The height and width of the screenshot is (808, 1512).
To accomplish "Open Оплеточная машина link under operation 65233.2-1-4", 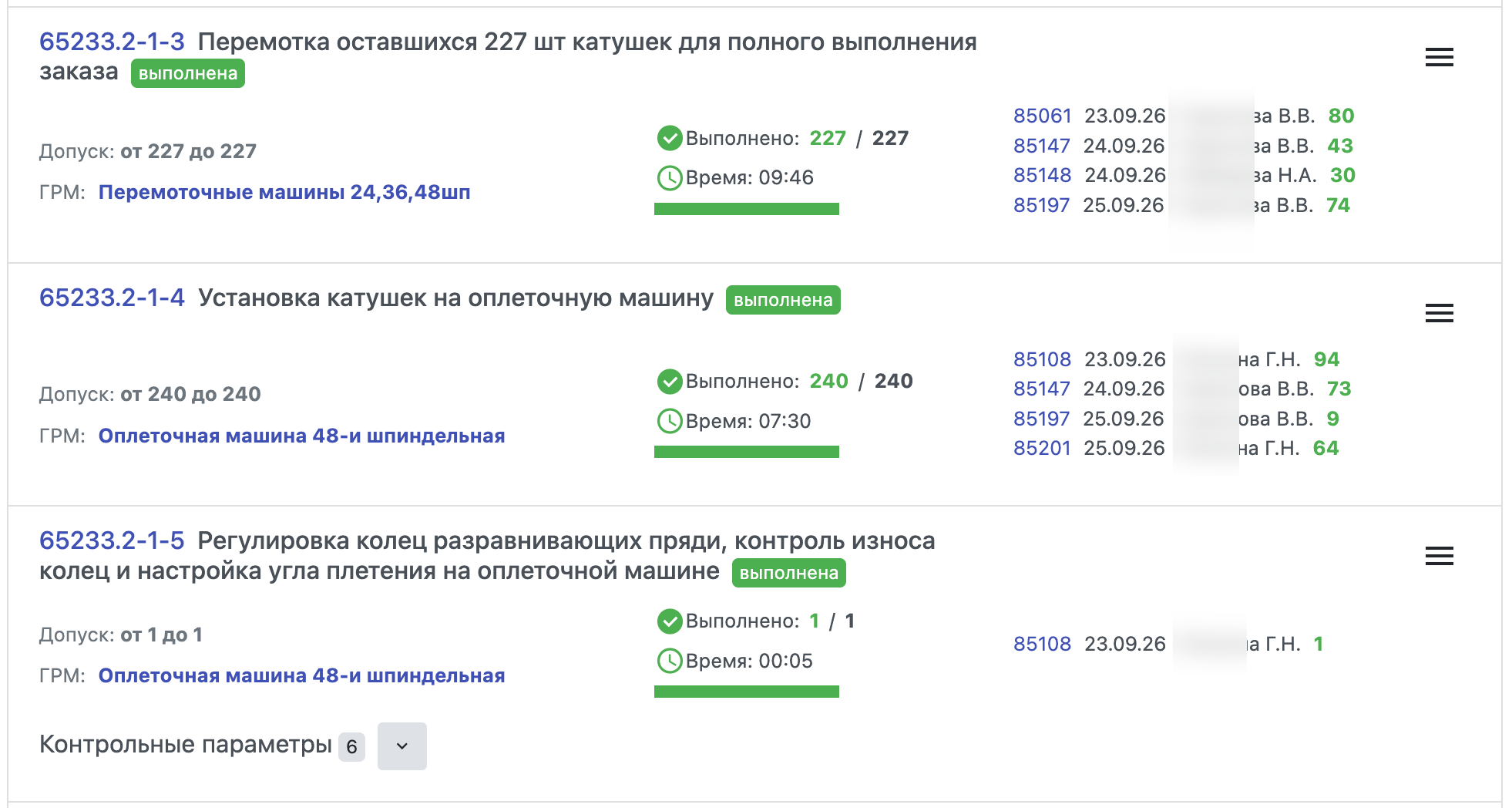I will pyautogui.click(x=301, y=436).
